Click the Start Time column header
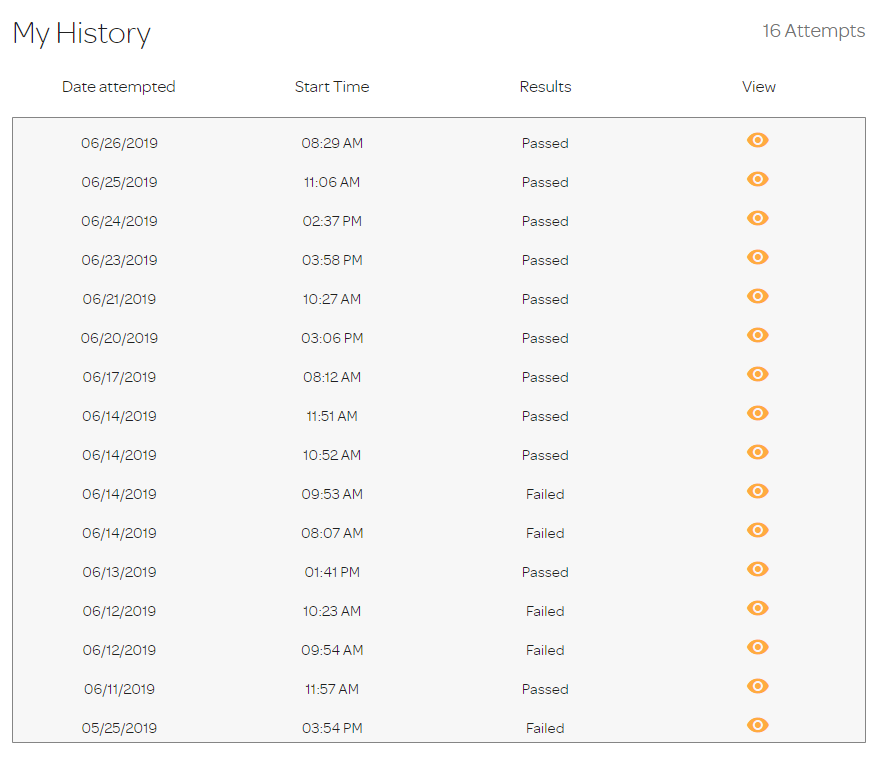The width and height of the screenshot is (878, 758). pyautogui.click(x=332, y=87)
